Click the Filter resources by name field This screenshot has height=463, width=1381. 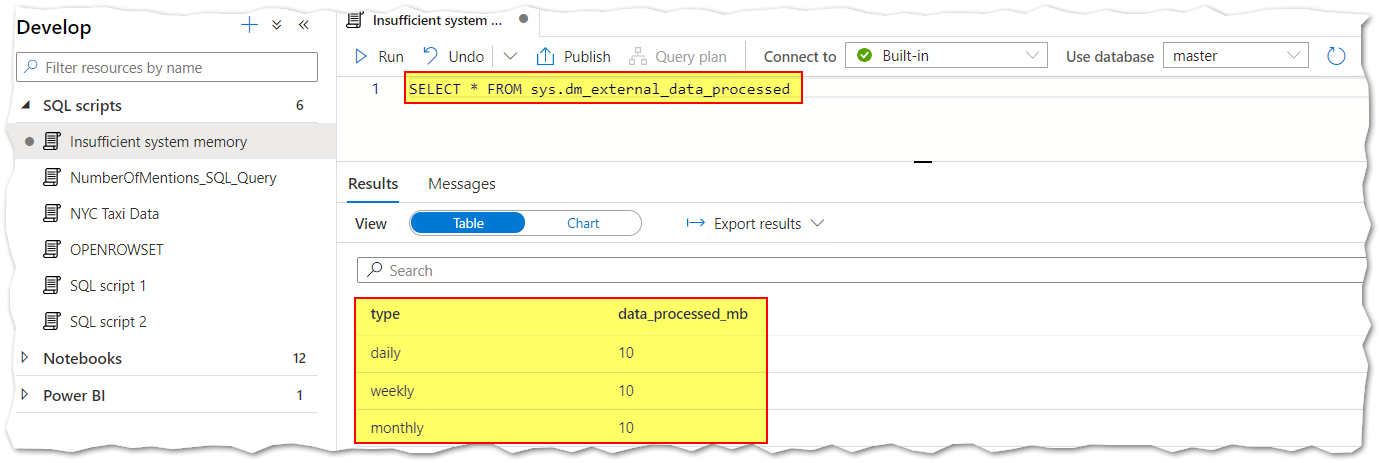[x=167, y=68]
